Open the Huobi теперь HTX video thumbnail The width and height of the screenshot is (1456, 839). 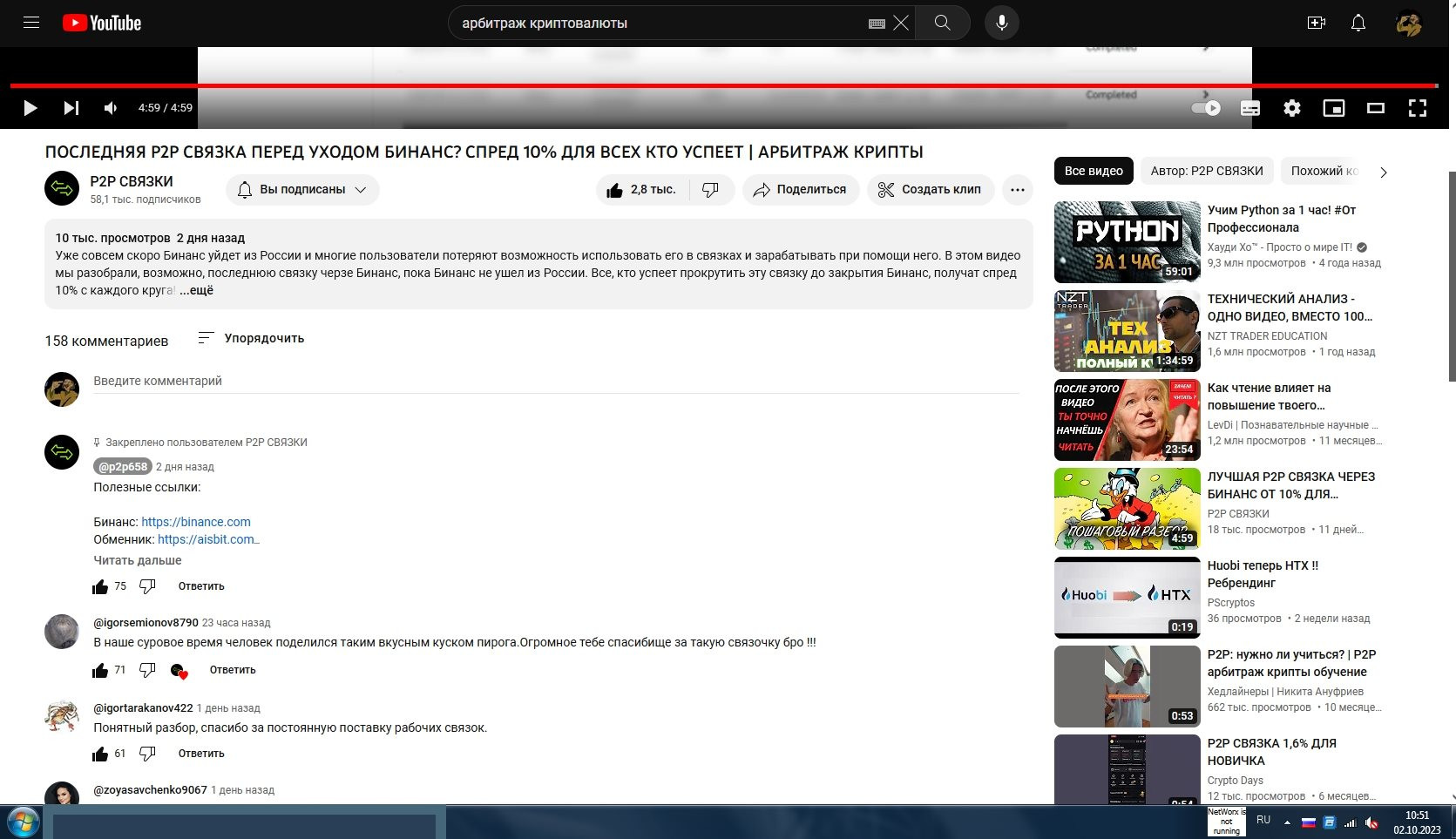click(1128, 598)
